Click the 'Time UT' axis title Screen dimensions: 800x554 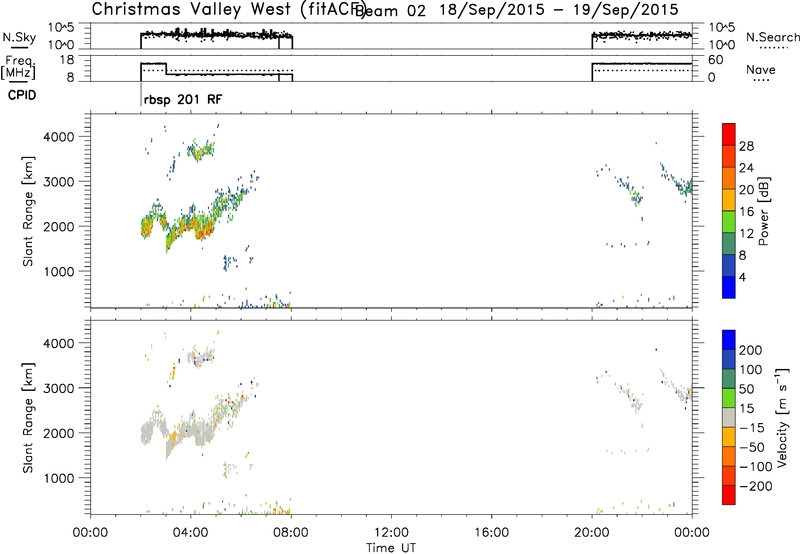pyautogui.click(x=391, y=547)
